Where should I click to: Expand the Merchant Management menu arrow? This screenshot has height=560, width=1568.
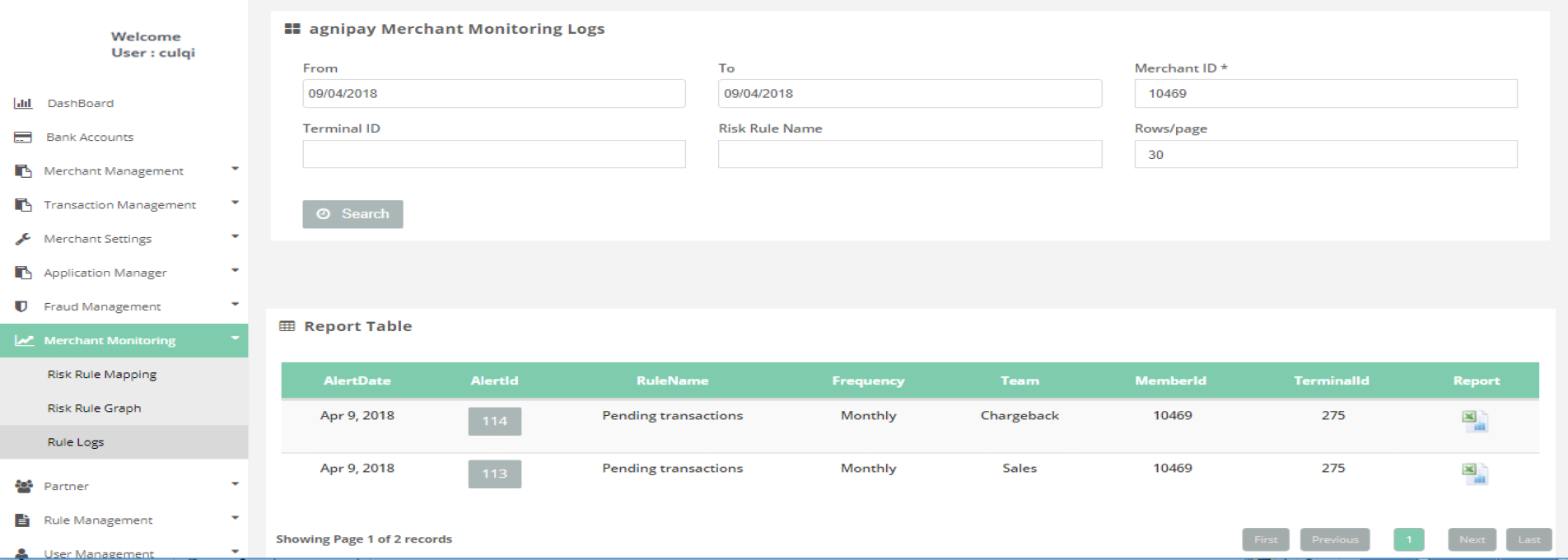235,169
